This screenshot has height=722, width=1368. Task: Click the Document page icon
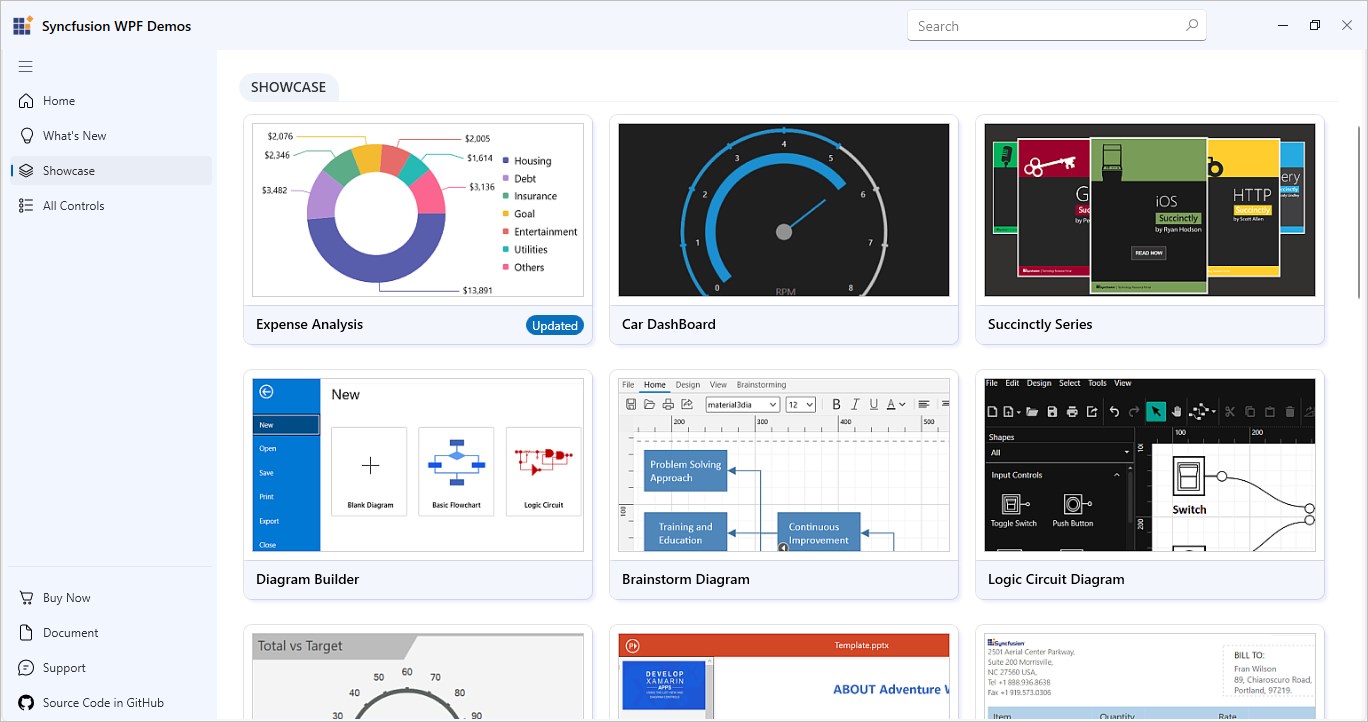[26, 633]
